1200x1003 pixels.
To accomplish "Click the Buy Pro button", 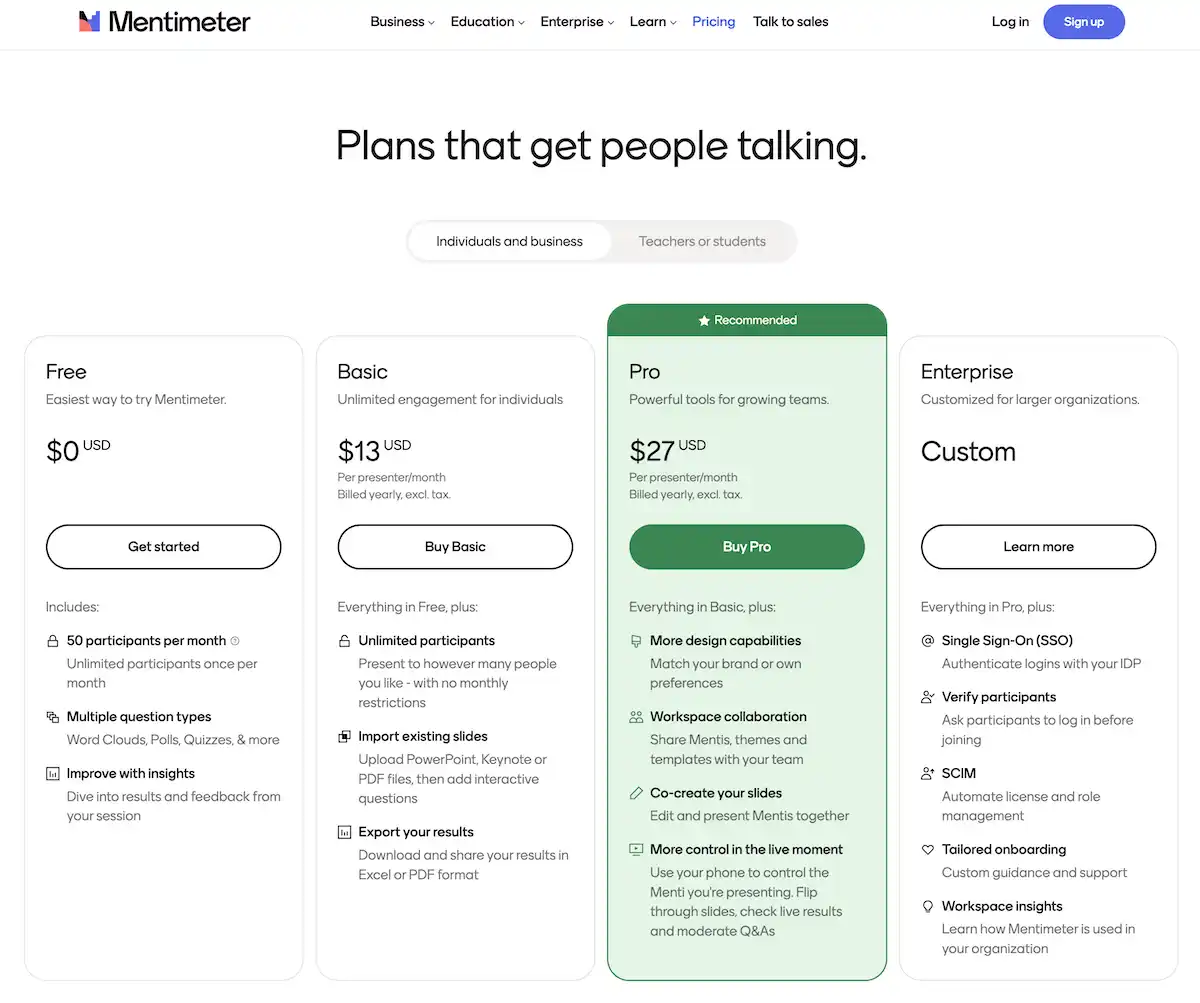I will click(x=746, y=547).
